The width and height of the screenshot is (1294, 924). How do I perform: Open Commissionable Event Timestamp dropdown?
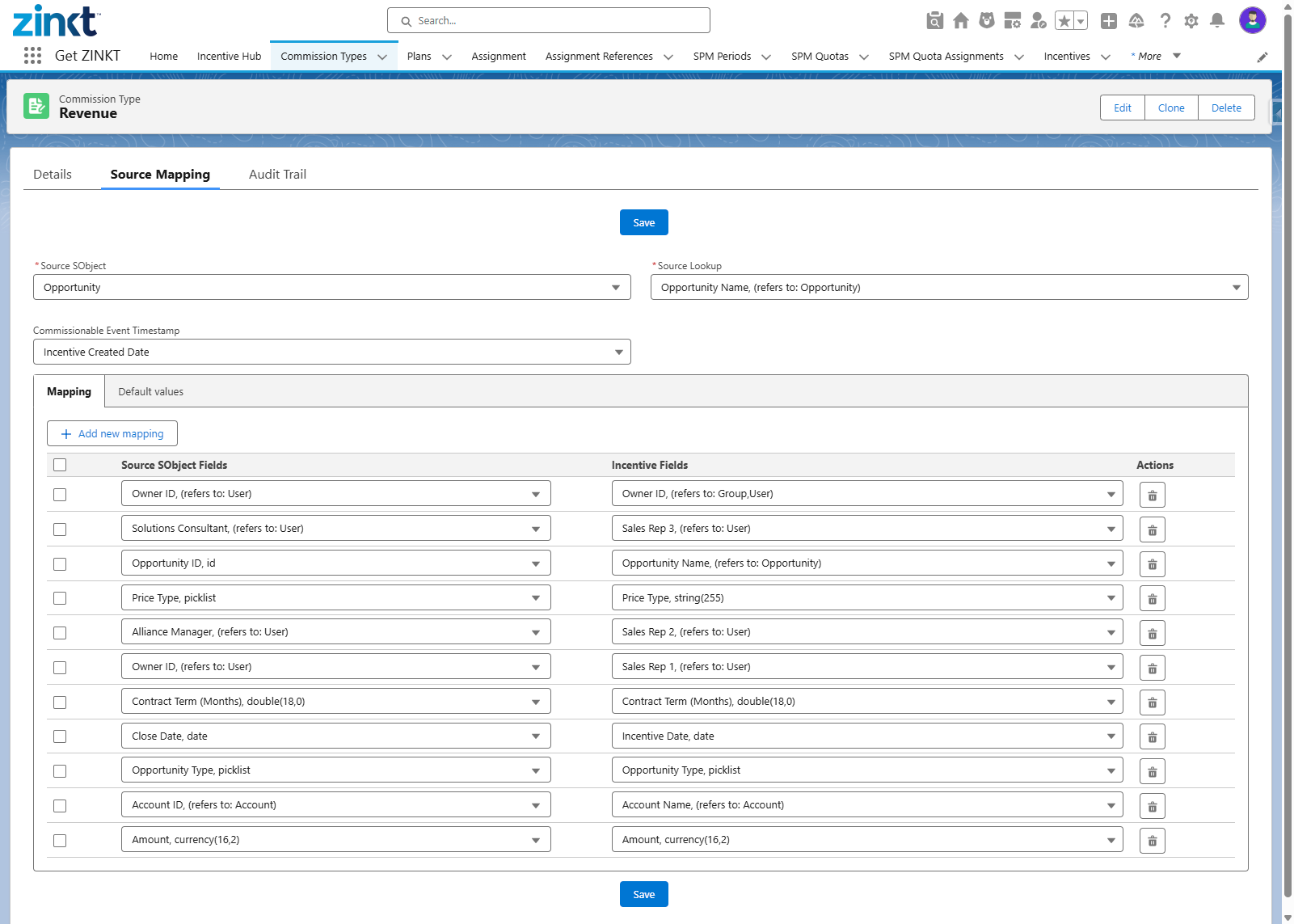click(331, 352)
